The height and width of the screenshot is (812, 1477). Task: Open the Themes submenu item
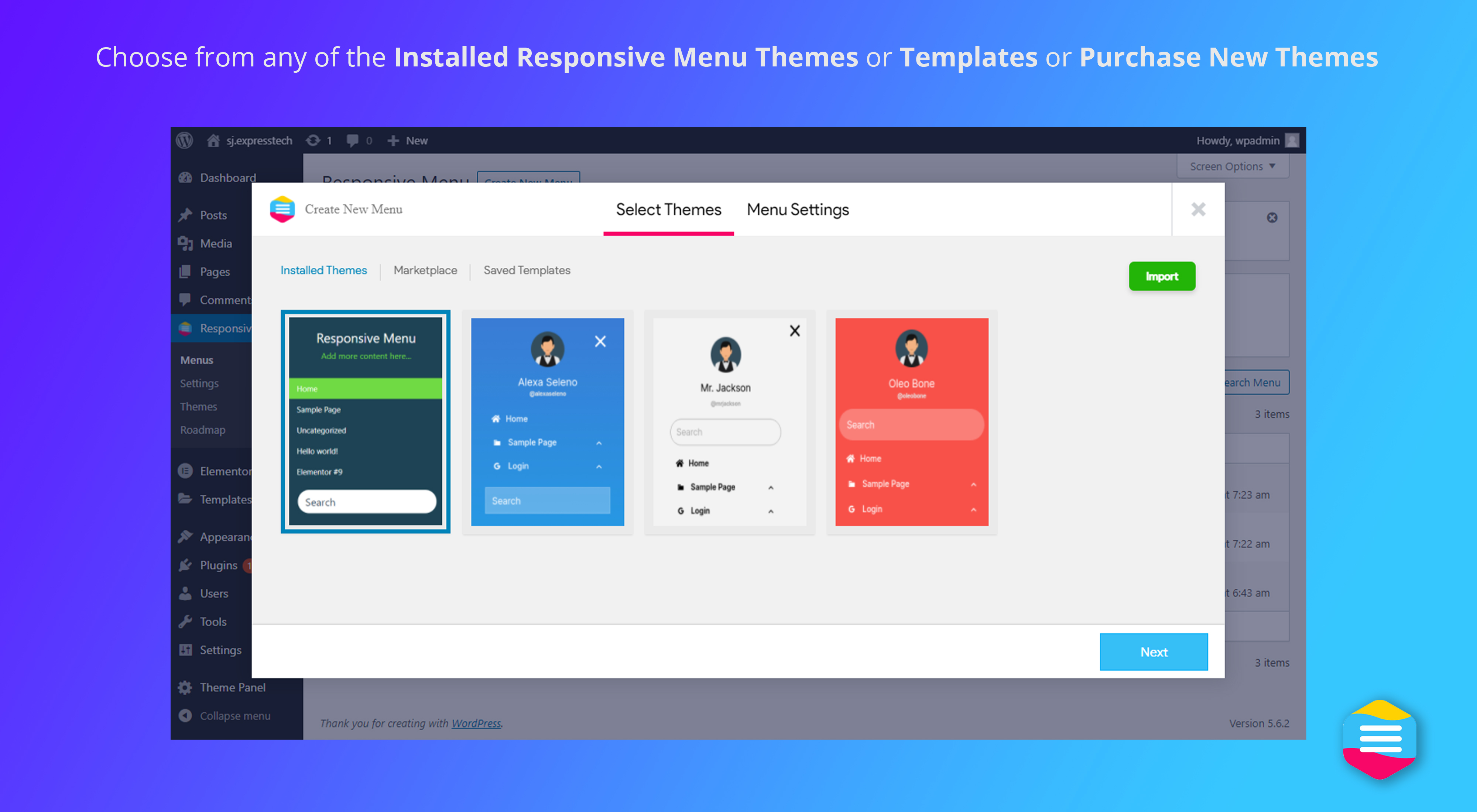point(198,406)
